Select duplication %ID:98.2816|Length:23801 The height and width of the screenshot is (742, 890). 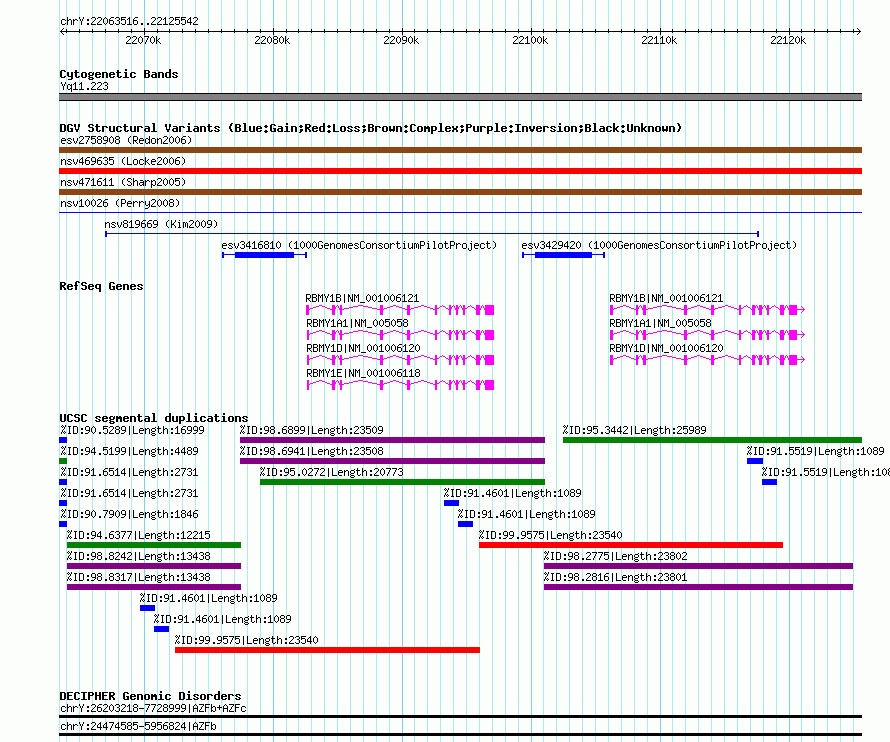coord(615,577)
